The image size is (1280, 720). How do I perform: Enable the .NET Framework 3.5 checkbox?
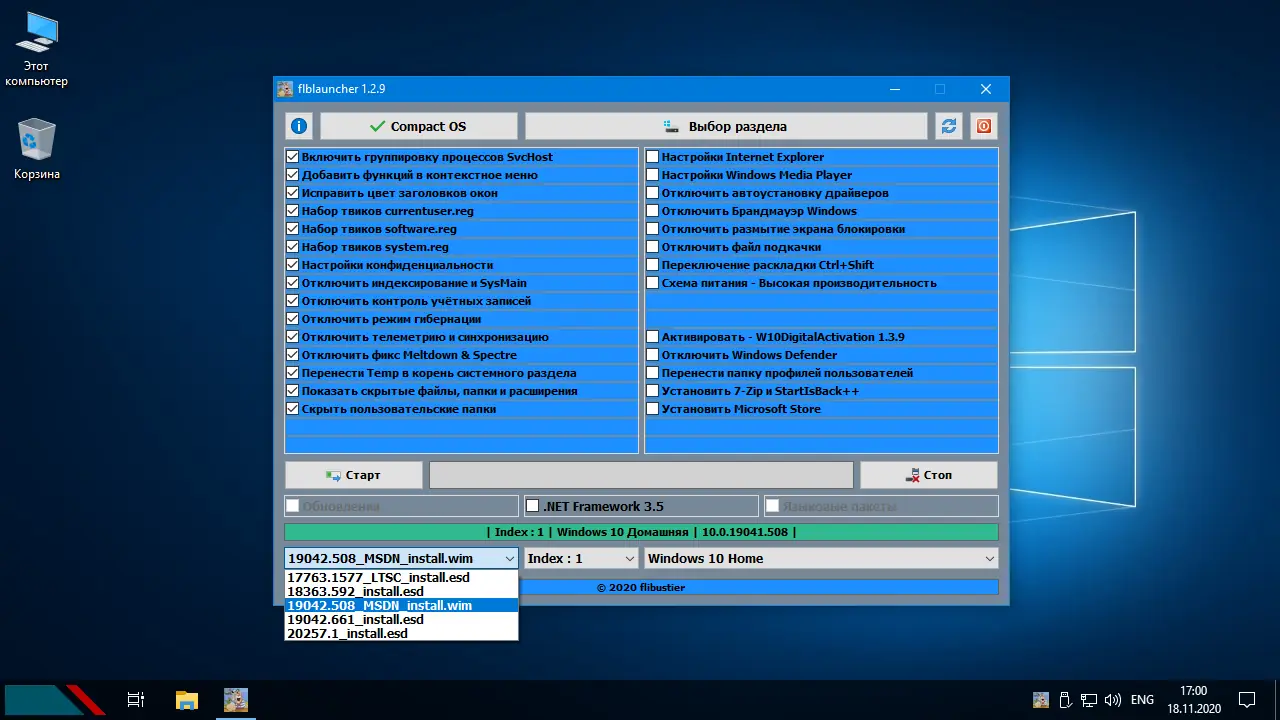(533, 506)
